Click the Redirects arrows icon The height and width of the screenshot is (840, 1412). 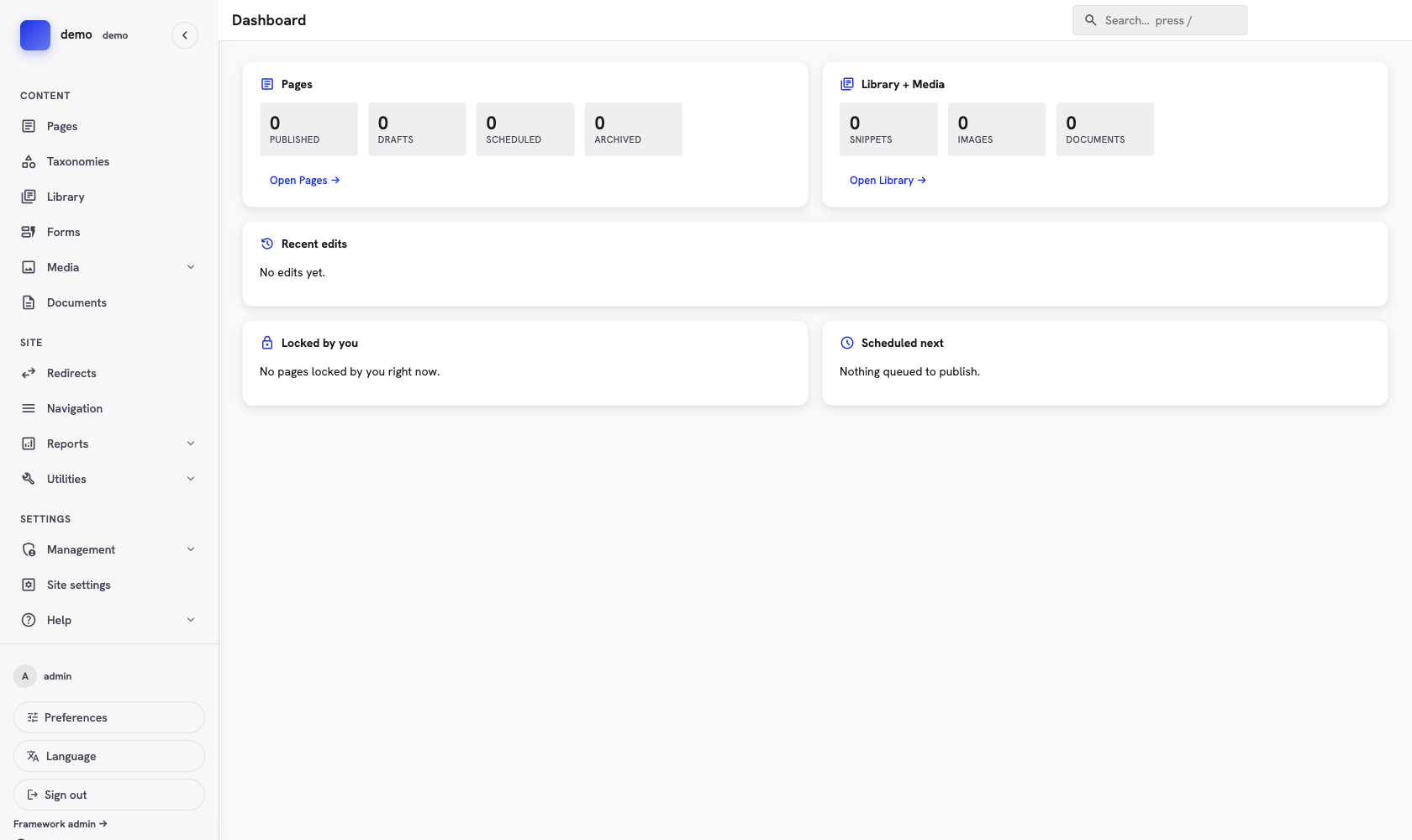click(29, 373)
